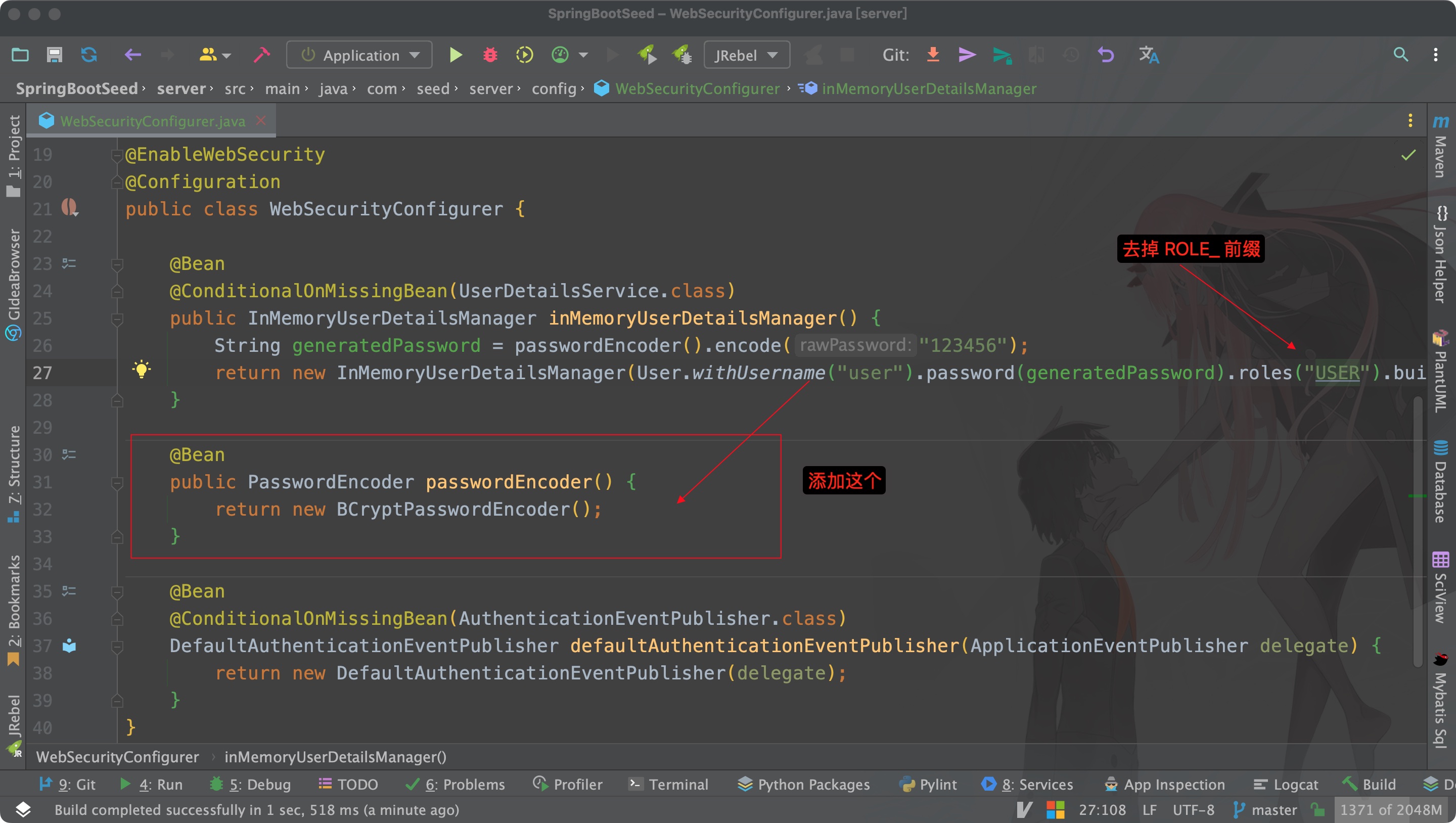Click the gutter bean icon on line 23
Viewport: 1456px width, 823px height.
coord(69,263)
